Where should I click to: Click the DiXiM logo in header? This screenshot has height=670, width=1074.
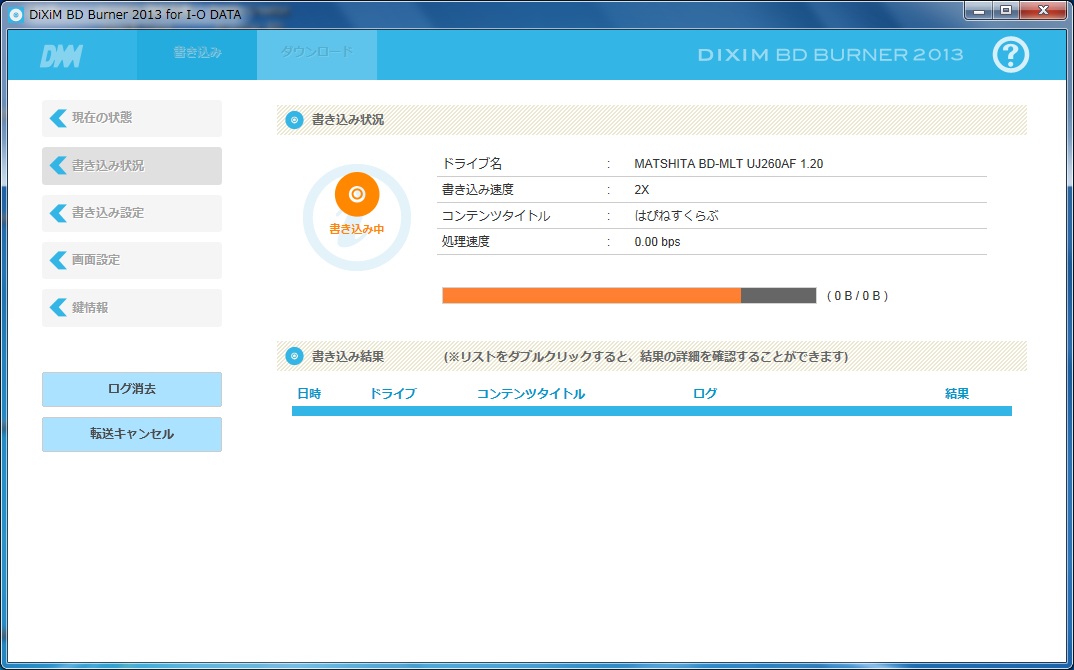tap(61, 56)
